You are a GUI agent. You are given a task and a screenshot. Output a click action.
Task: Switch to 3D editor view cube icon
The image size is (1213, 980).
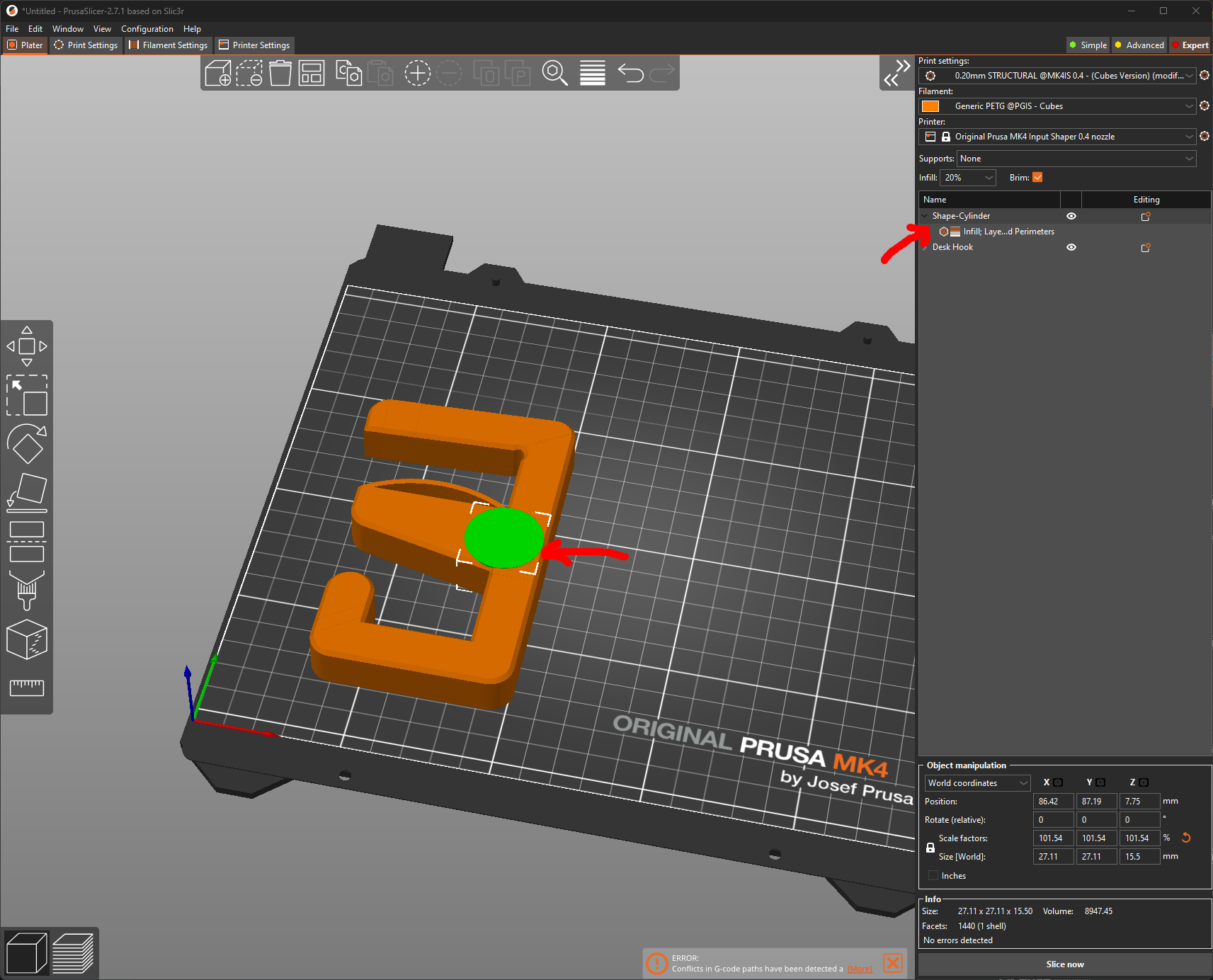(26, 953)
